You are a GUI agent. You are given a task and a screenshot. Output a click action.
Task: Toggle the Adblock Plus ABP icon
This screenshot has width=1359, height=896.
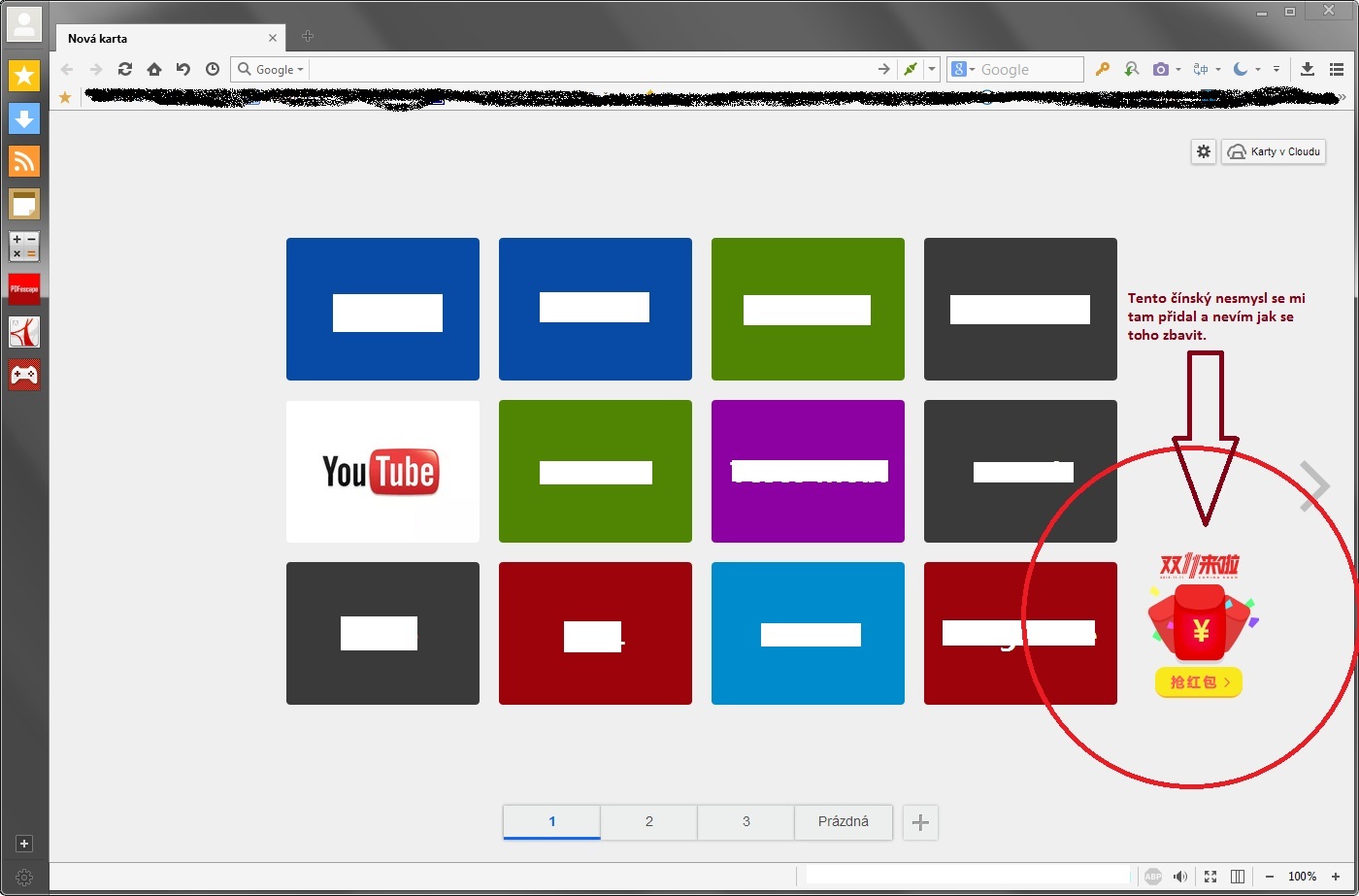pyautogui.click(x=1152, y=877)
